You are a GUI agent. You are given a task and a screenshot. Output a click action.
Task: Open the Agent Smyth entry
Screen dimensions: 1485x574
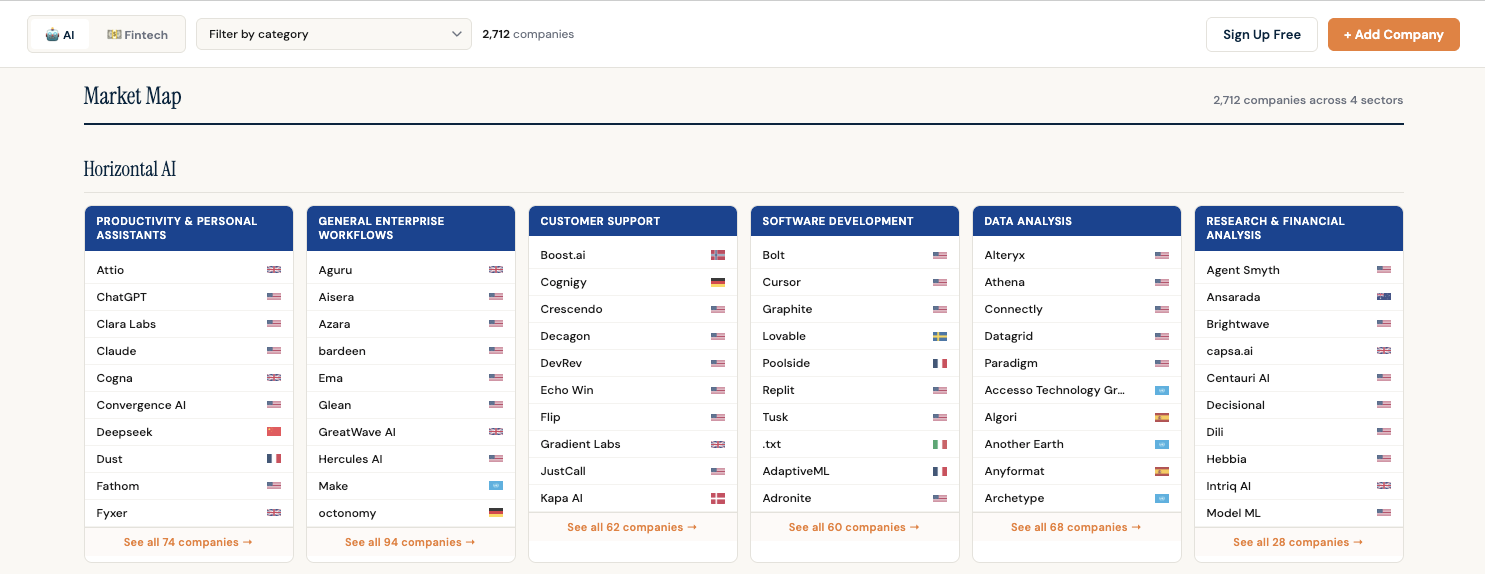coord(1299,270)
